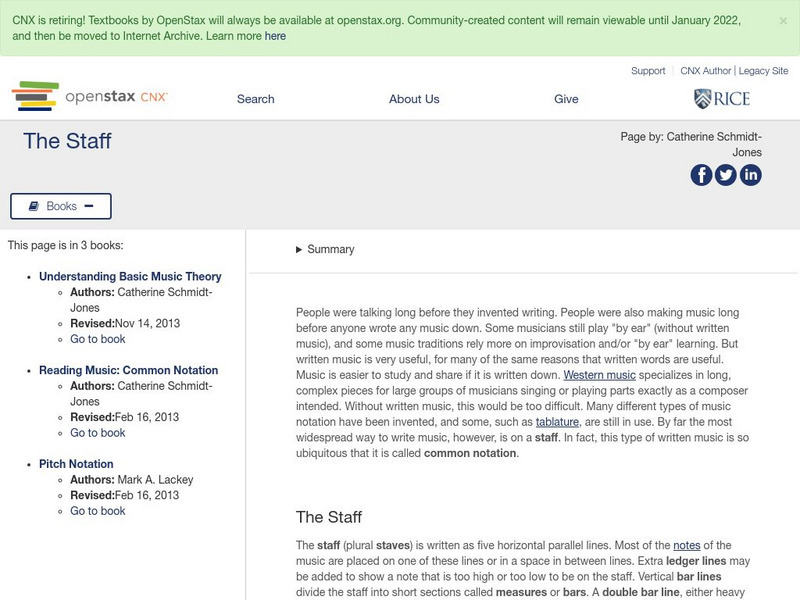Go to book under Pitch Notation
The width and height of the screenshot is (800, 600).
[x=98, y=511]
